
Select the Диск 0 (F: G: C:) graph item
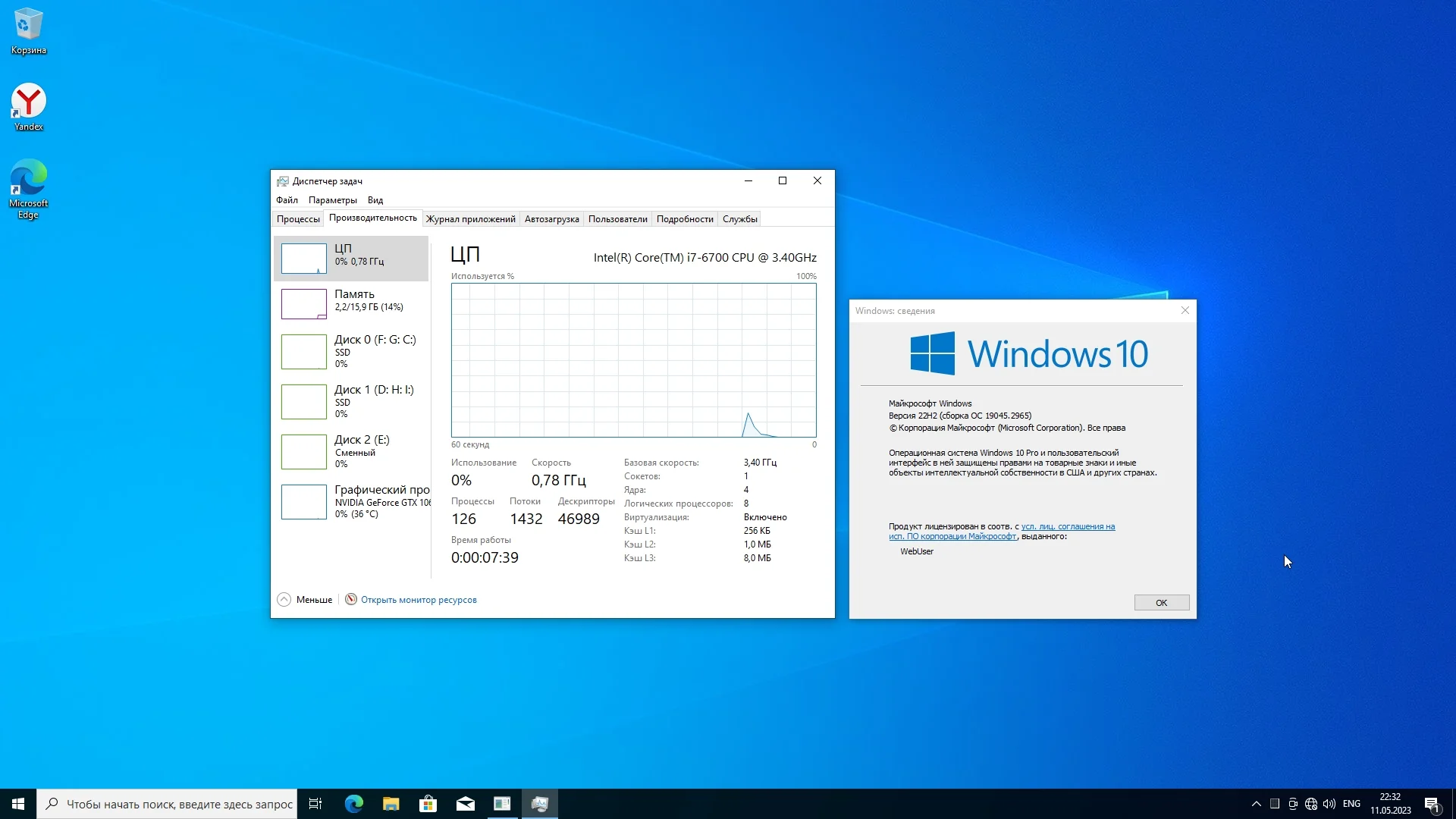351,350
